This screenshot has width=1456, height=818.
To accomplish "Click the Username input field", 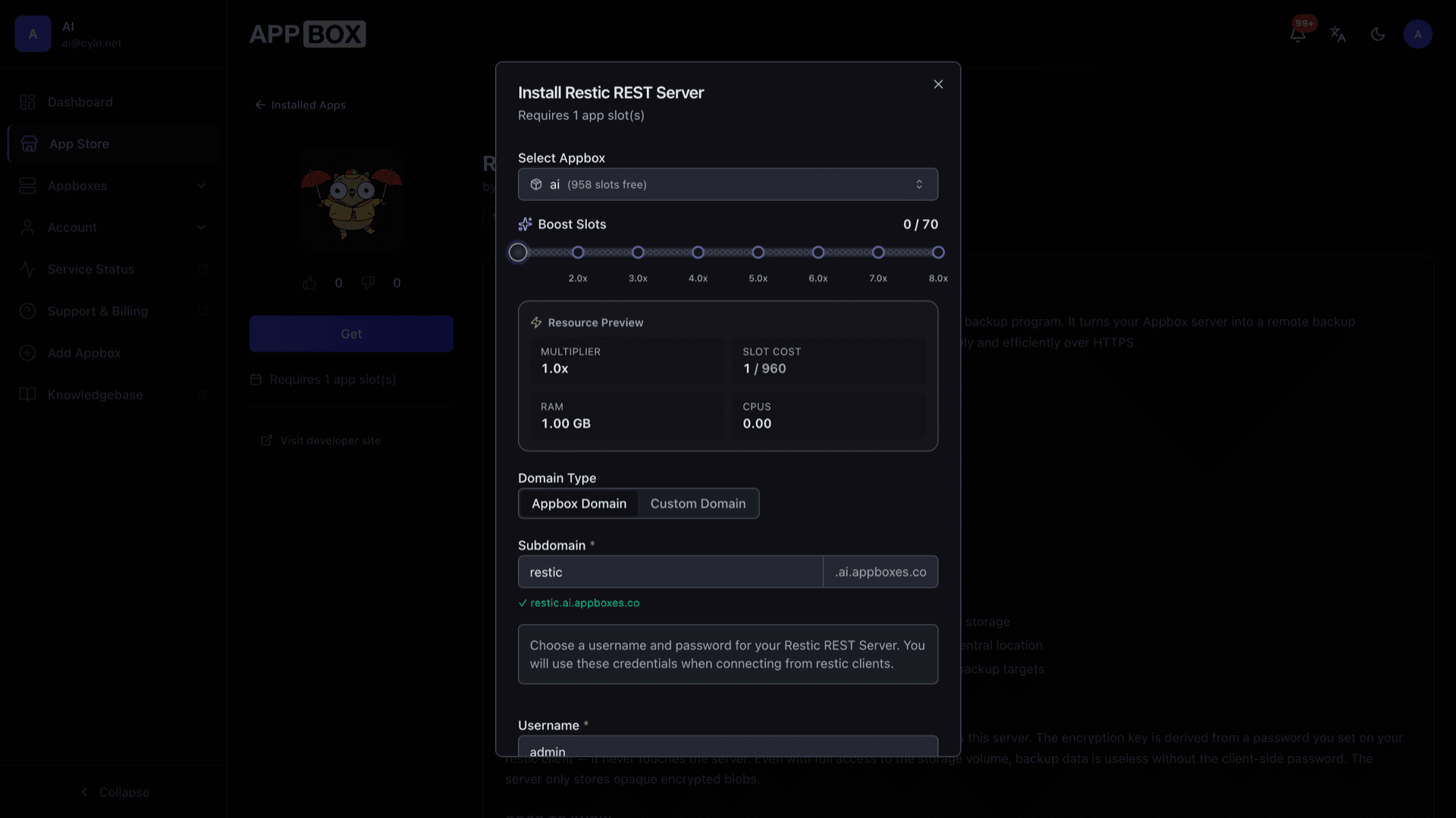I will pos(727,747).
